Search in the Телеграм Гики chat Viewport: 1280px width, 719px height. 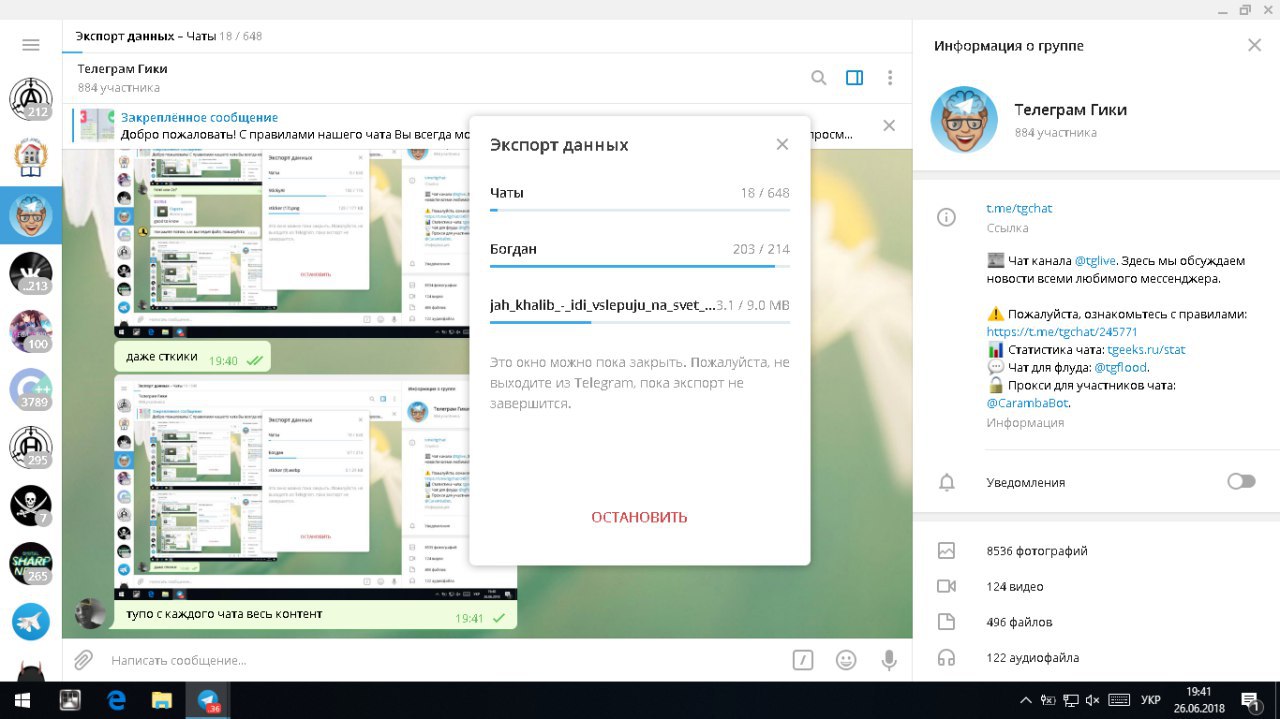click(x=818, y=78)
